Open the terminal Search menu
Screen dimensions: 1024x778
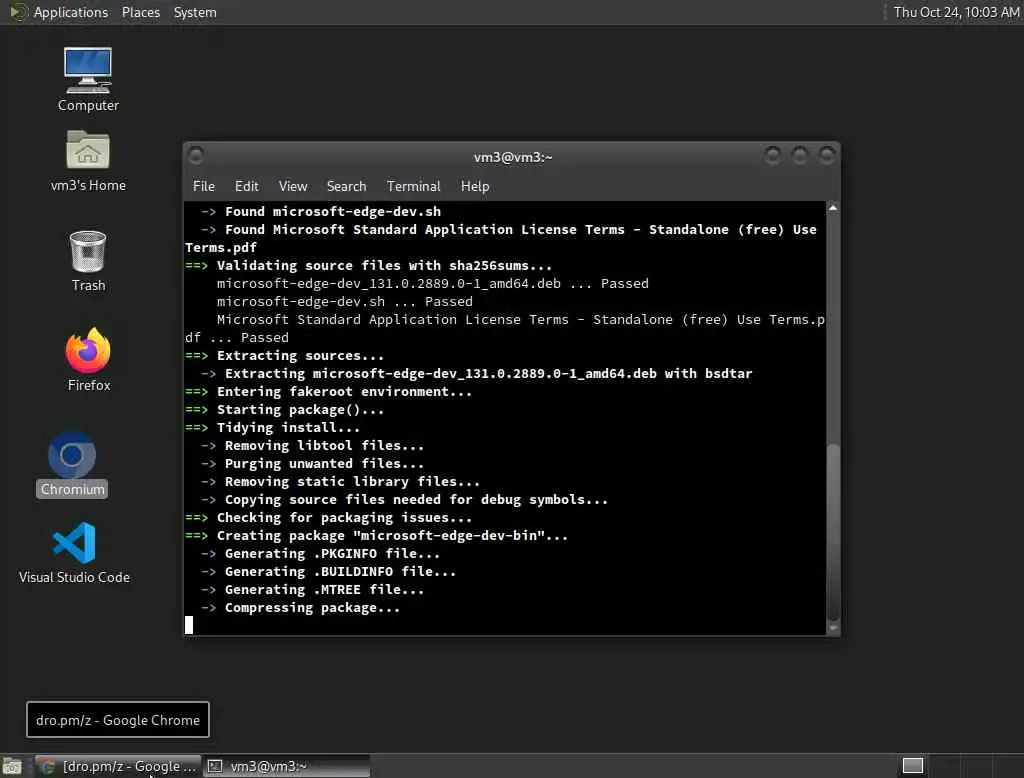pyautogui.click(x=346, y=186)
